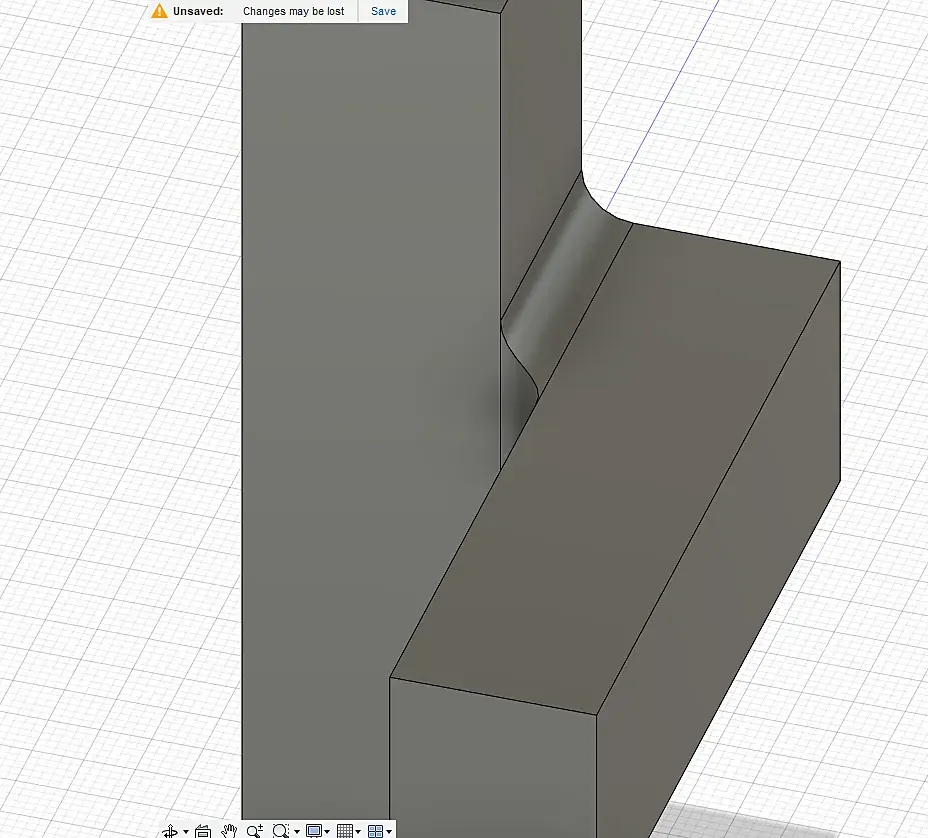Expand the Display Settings dropdown arrow

pyautogui.click(x=327, y=831)
